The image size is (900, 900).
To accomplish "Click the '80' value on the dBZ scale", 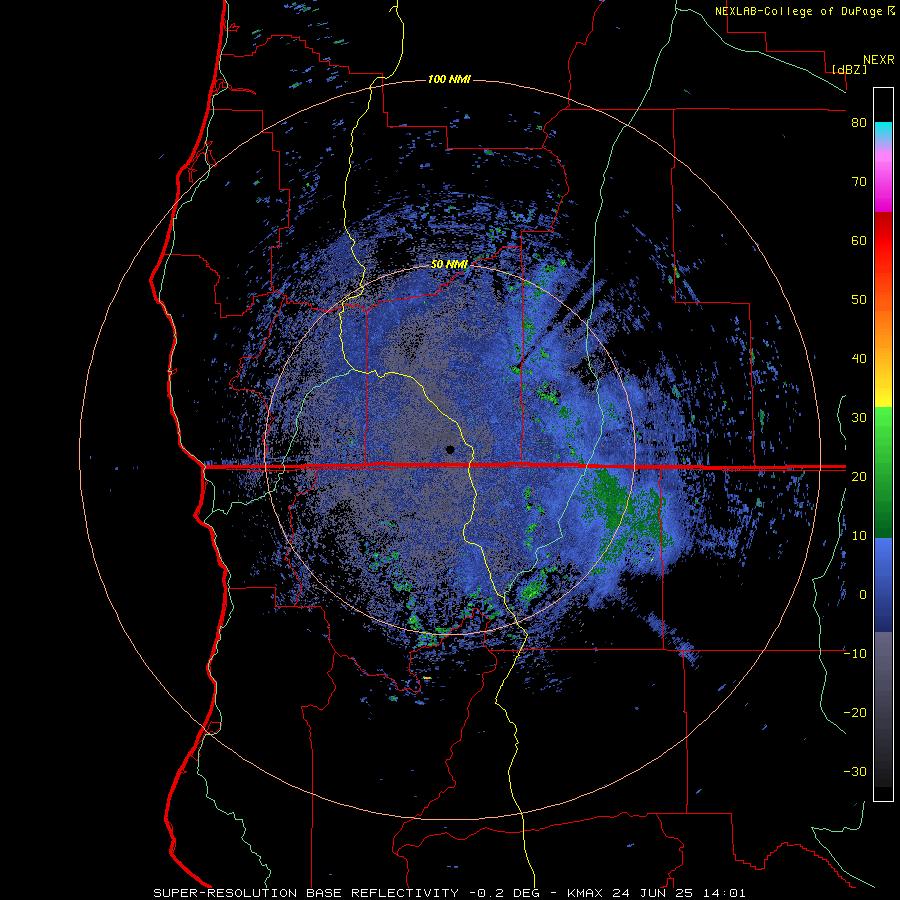I will point(859,123).
